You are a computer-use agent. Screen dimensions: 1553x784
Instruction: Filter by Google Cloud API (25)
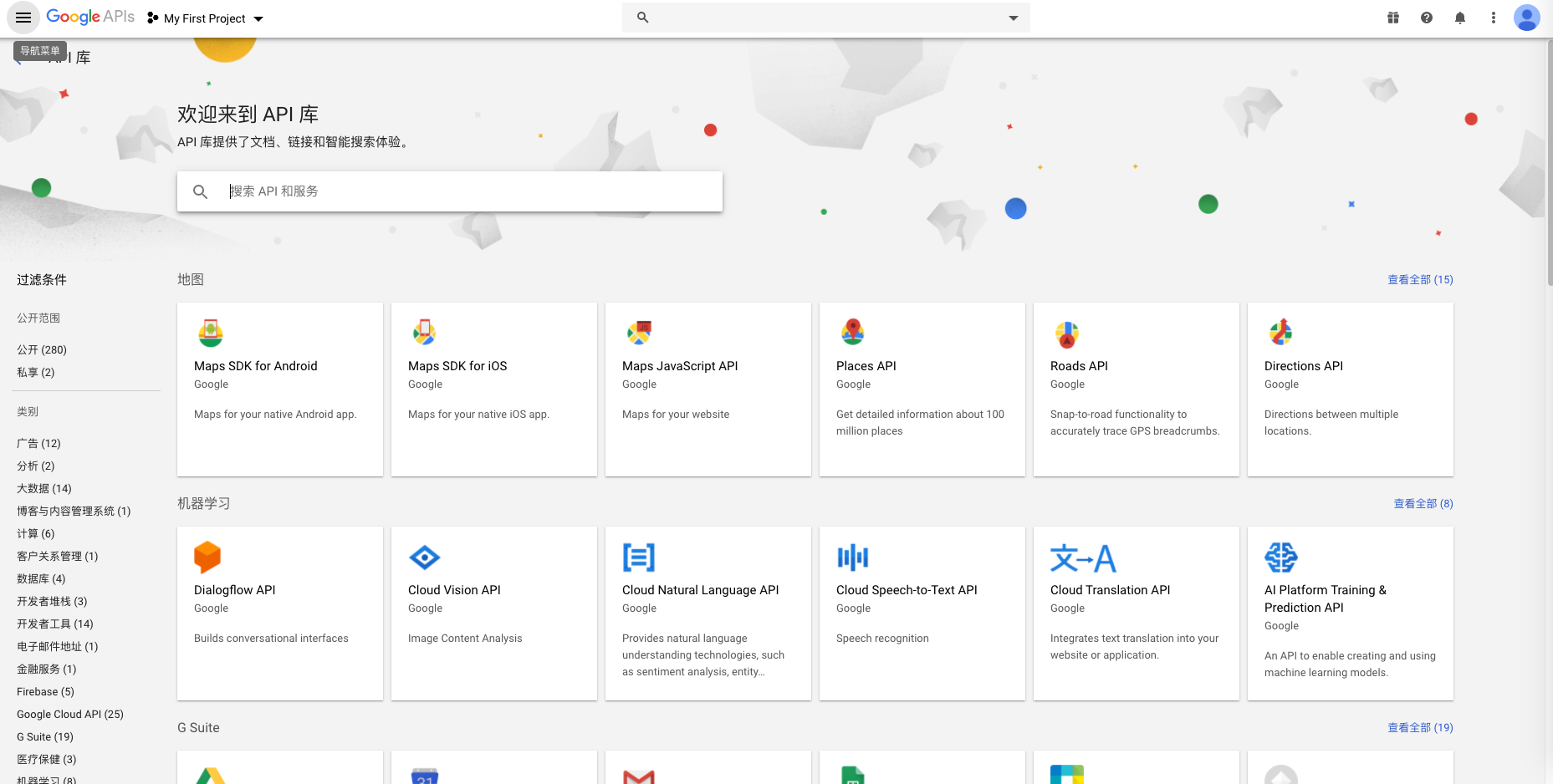[x=70, y=715]
